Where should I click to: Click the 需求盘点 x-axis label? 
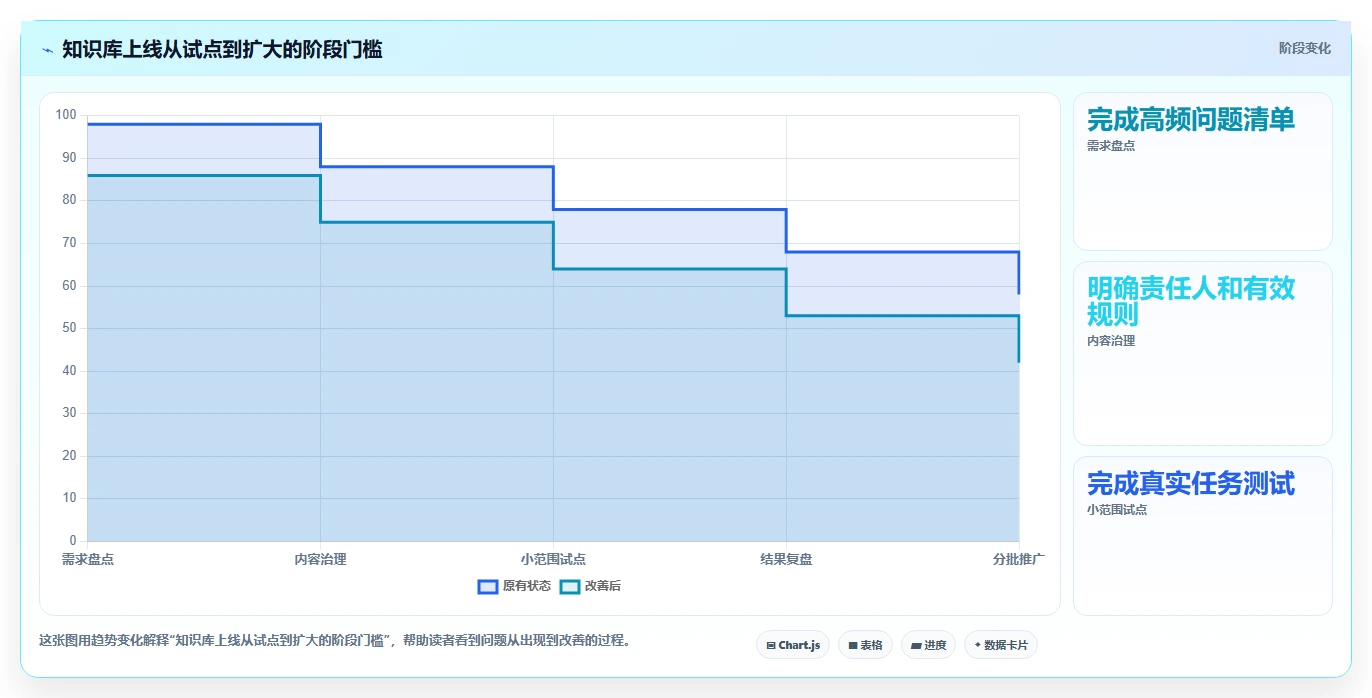[x=88, y=559]
